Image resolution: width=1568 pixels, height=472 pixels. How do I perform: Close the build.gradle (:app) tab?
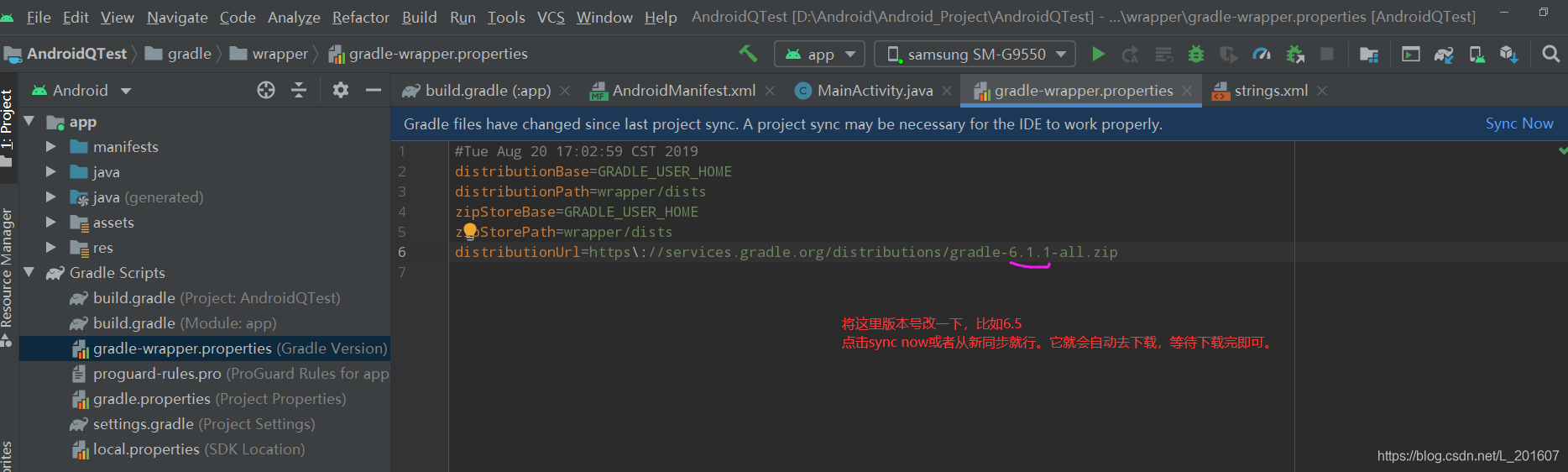[x=565, y=91]
